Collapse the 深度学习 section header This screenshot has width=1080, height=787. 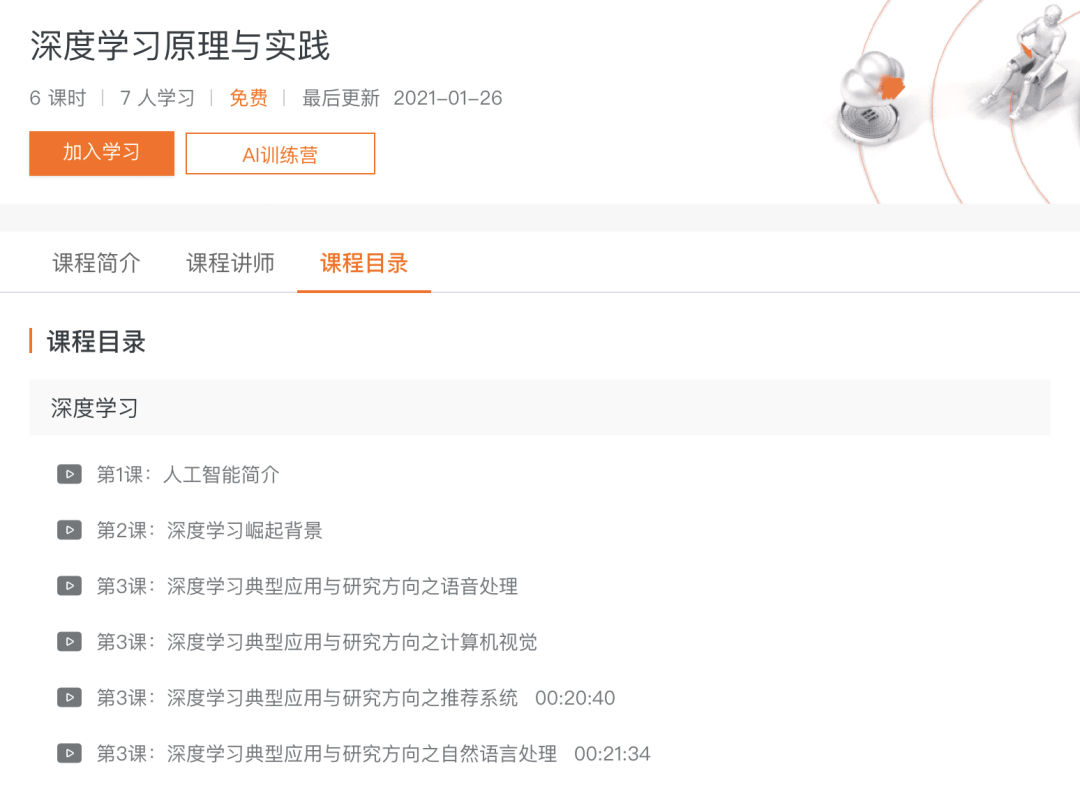coord(539,407)
